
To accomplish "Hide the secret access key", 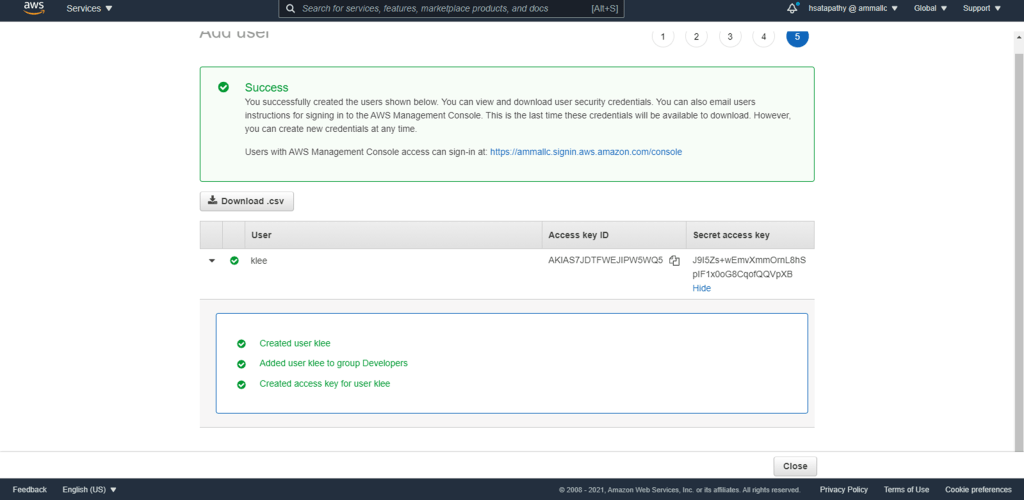I will (701, 288).
